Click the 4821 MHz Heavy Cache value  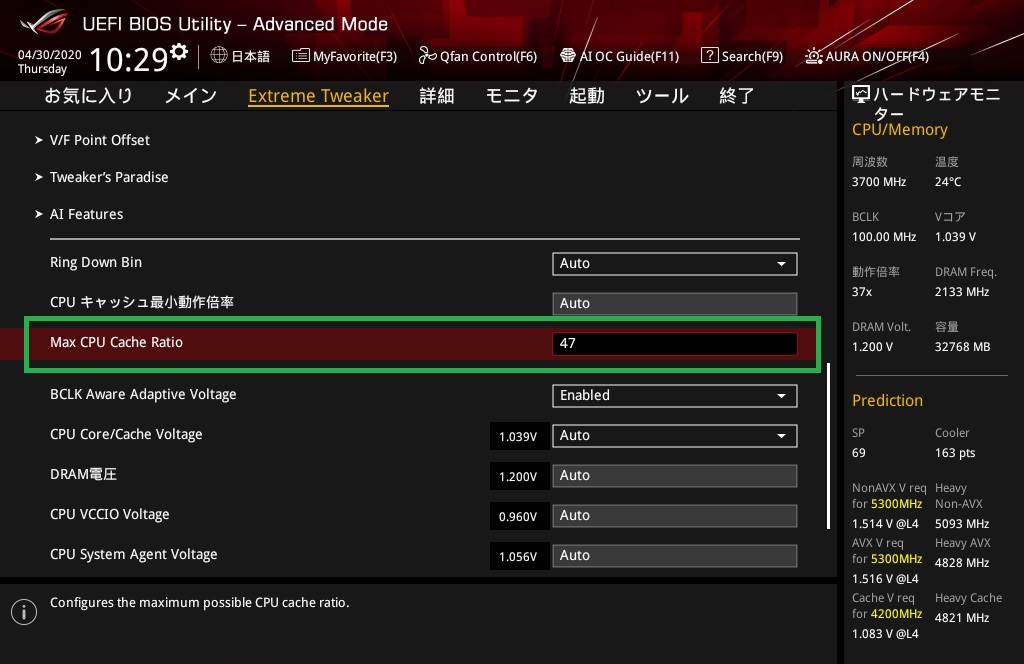(x=961, y=618)
